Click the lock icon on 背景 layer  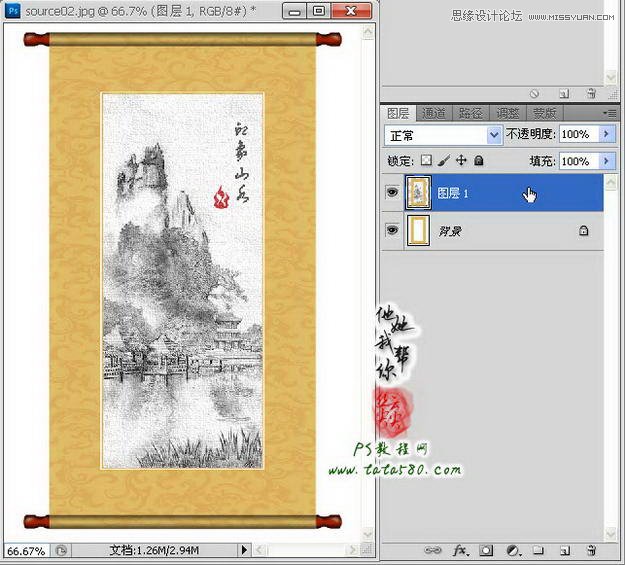pos(584,230)
